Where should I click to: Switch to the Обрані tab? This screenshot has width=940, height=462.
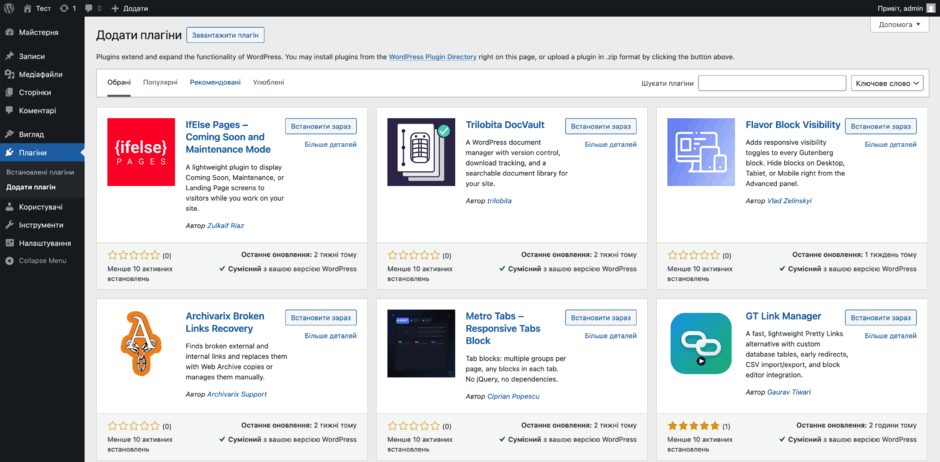click(x=119, y=82)
